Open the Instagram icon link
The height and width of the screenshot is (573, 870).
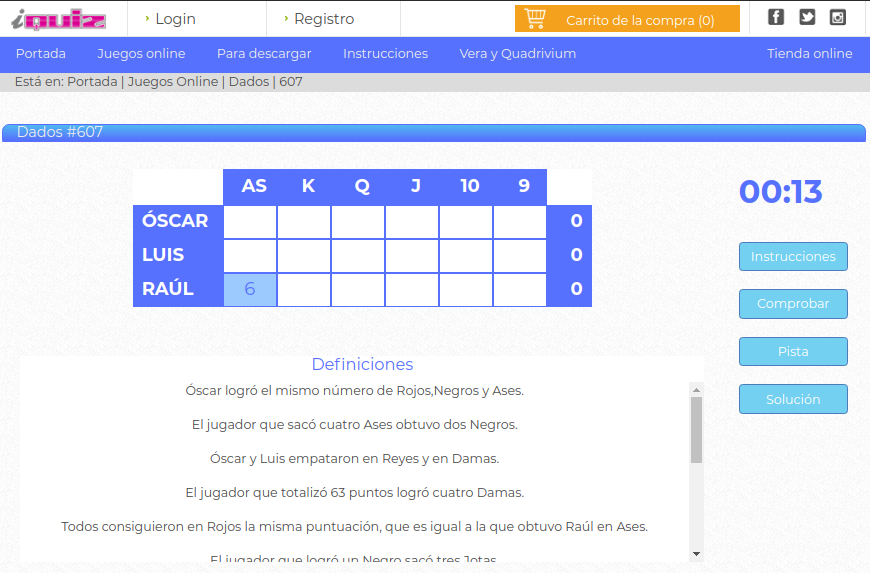tap(837, 17)
